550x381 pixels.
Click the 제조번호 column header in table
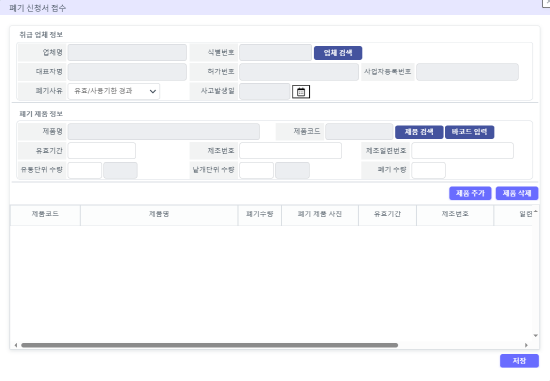coord(455,215)
